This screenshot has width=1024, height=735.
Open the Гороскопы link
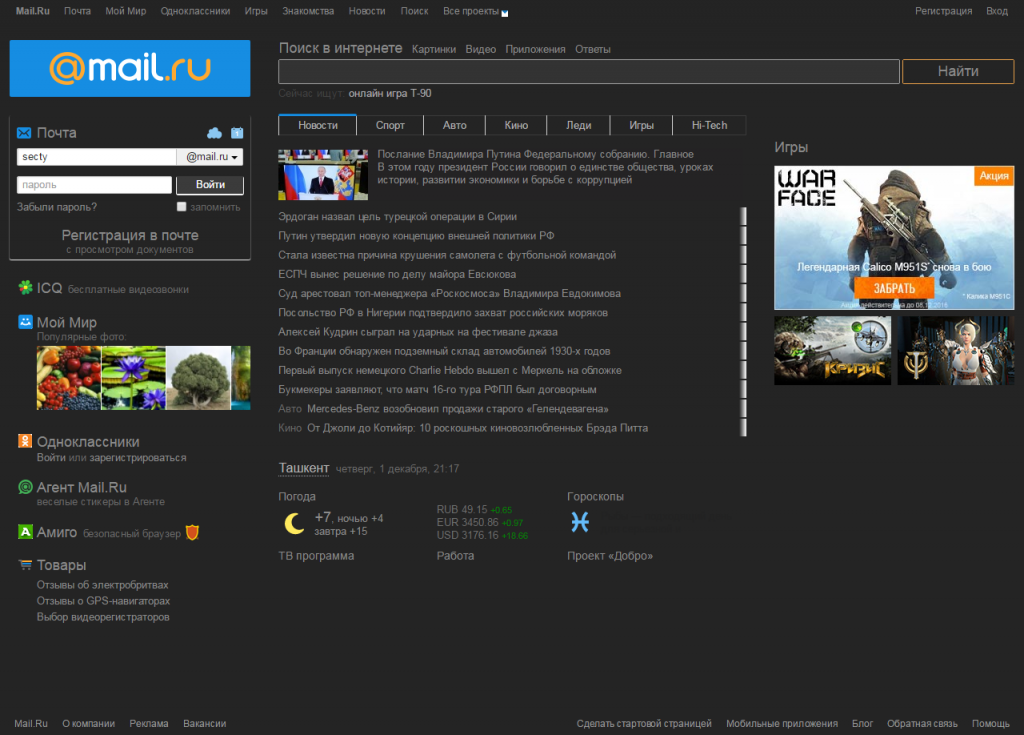(595, 497)
